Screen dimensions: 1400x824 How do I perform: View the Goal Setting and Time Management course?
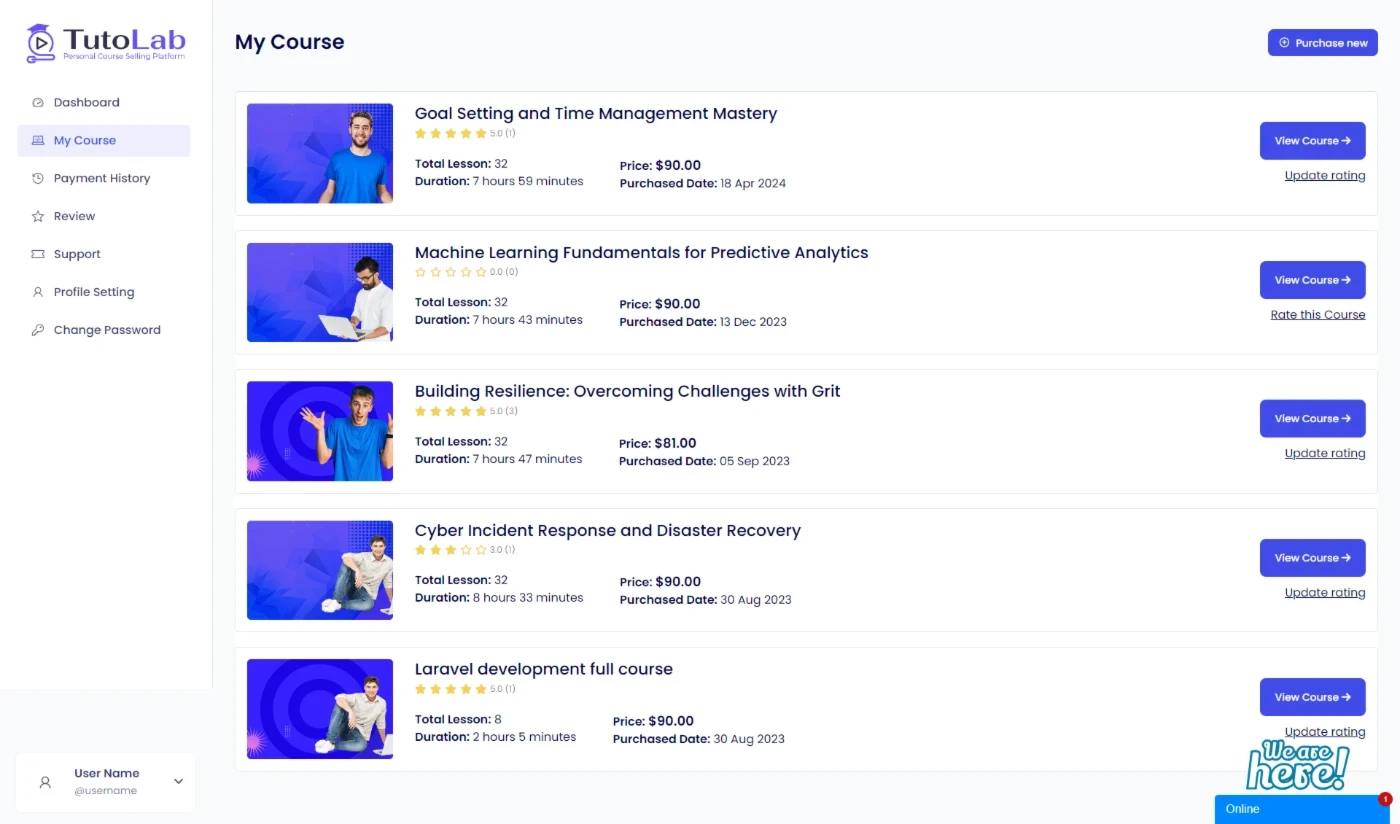click(x=1312, y=141)
